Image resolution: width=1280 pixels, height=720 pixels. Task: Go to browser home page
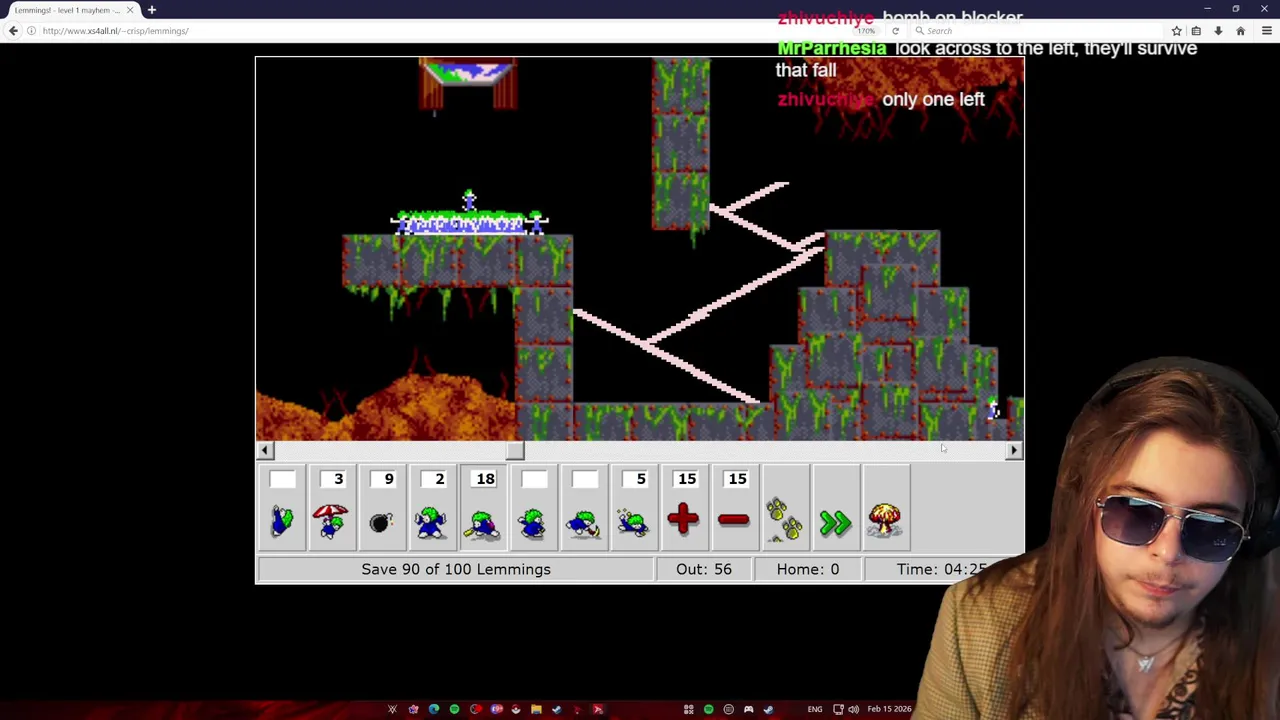1240,31
